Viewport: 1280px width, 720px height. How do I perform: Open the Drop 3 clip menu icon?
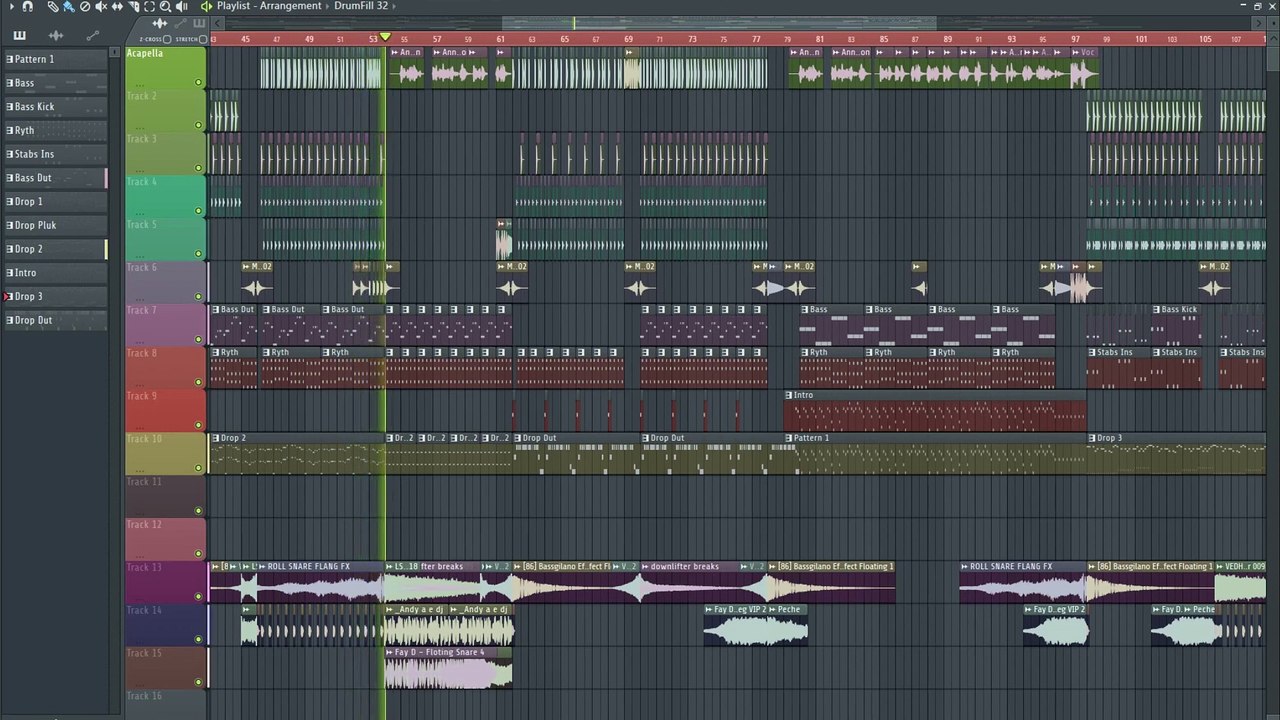[1092, 438]
